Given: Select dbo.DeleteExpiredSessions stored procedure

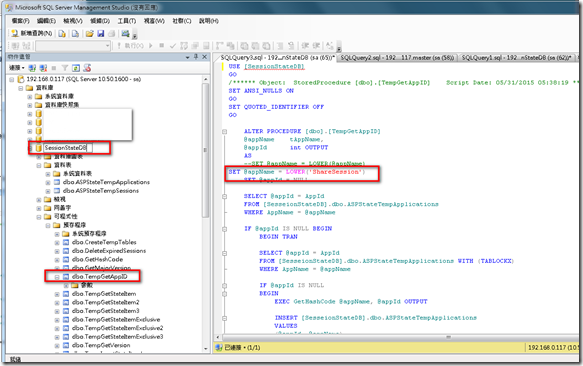Looking at the screenshot, I should (109, 251).
